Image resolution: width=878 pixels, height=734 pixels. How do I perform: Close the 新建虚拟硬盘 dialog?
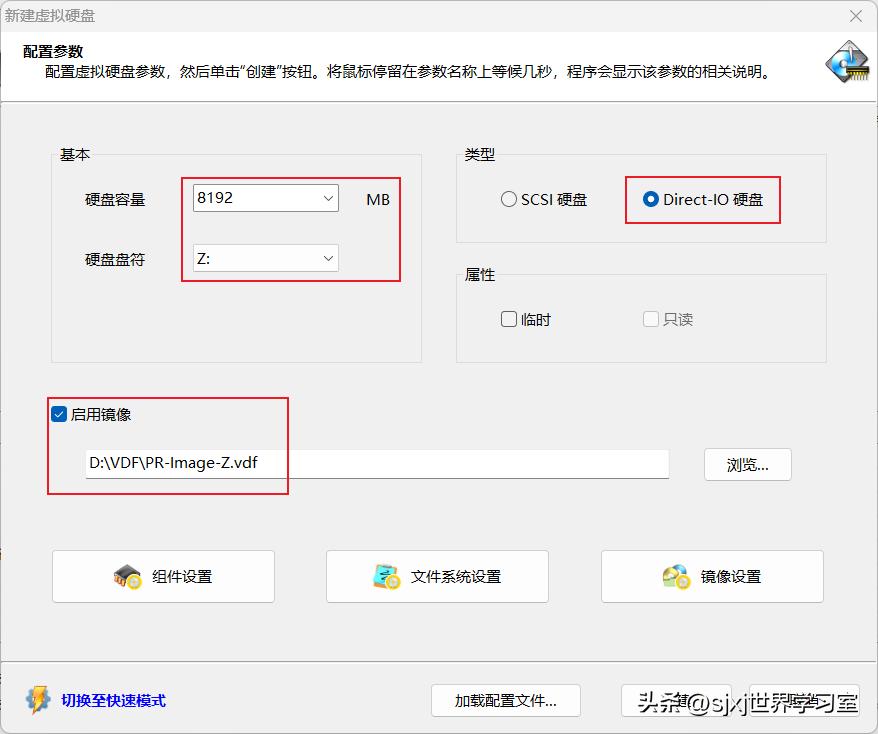click(x=855, y=16)
